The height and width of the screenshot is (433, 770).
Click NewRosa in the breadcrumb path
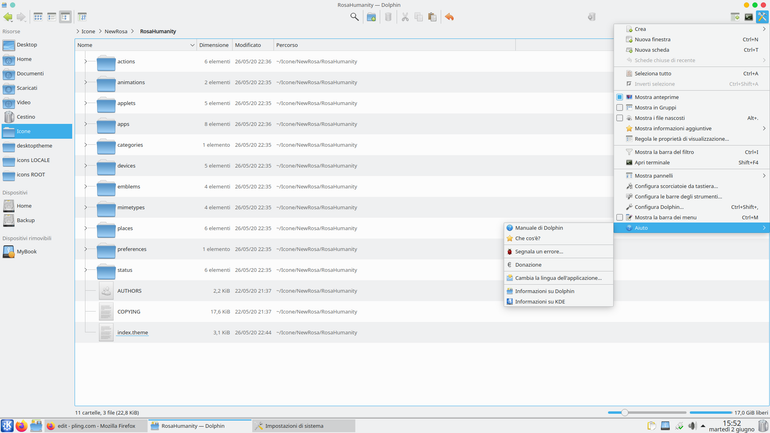116,31
